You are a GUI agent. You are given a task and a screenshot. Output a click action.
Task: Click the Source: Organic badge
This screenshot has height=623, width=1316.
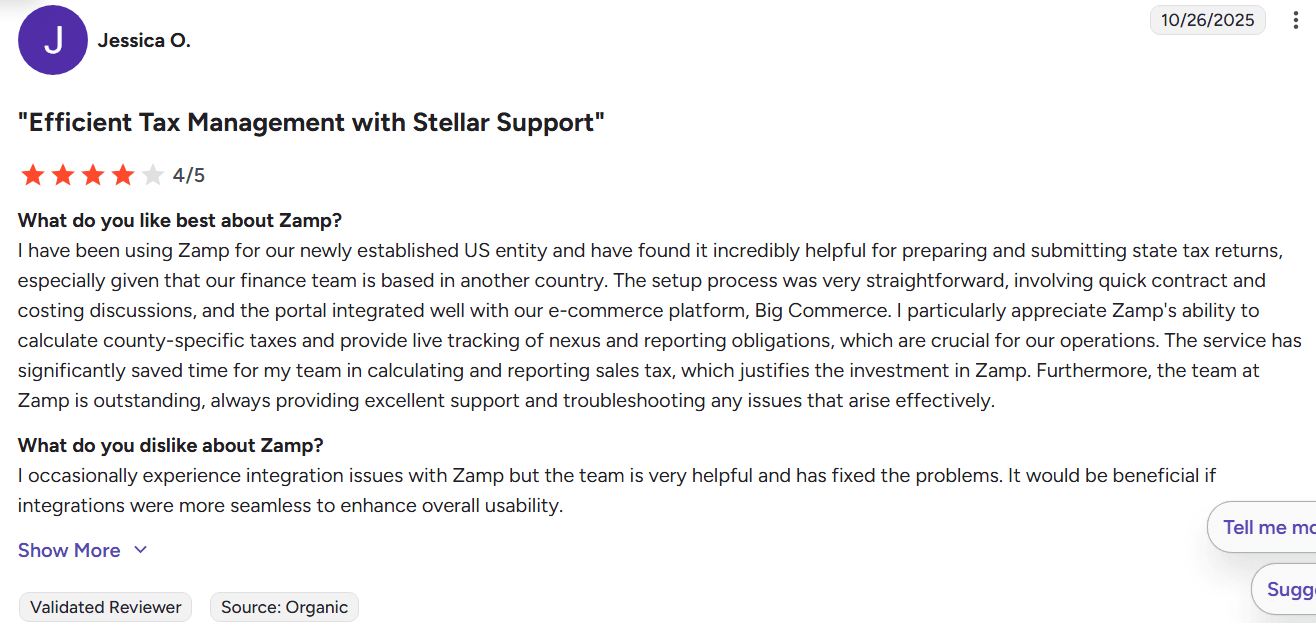(284, 607)
